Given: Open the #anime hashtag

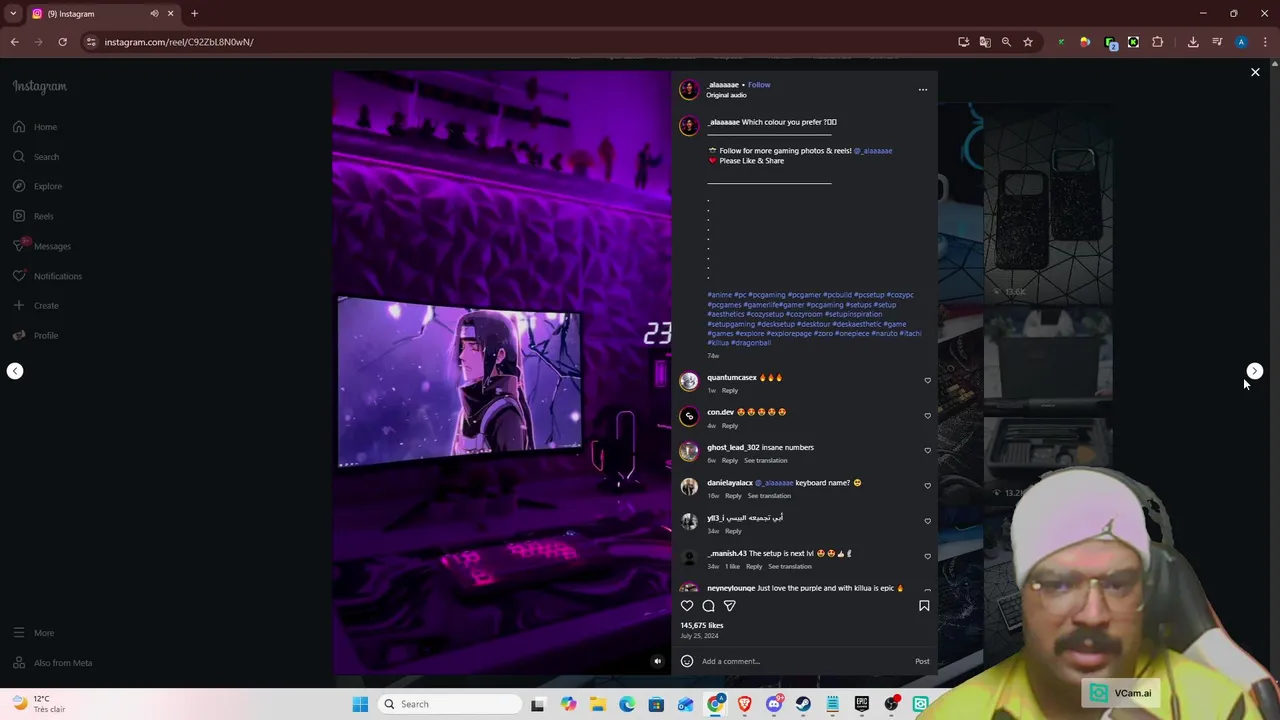Looking at the screenshot, I should pos(719,295).
